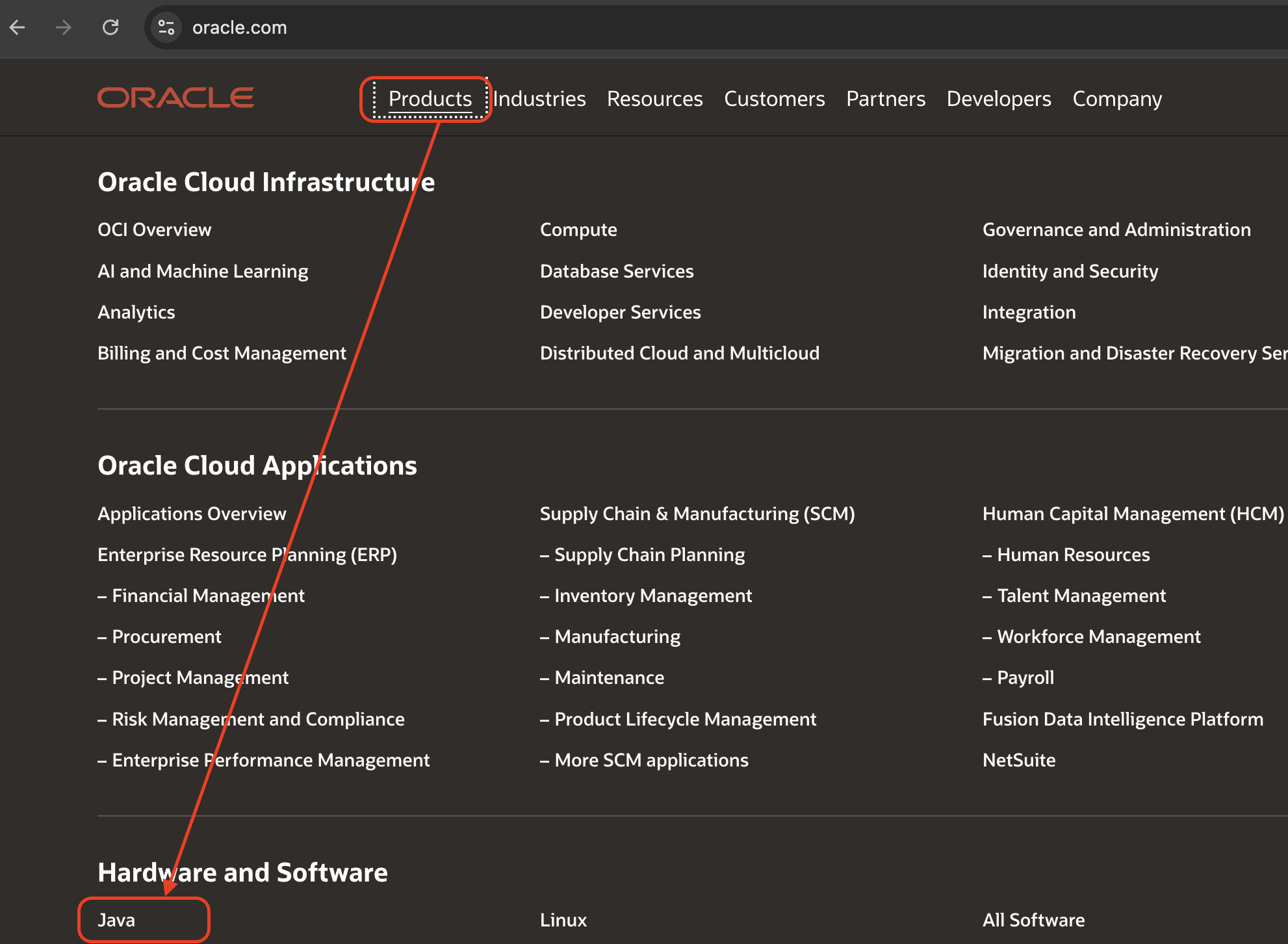1288x944 pixels.
Task: Select Database Services link
Action: tap(616, 271)
